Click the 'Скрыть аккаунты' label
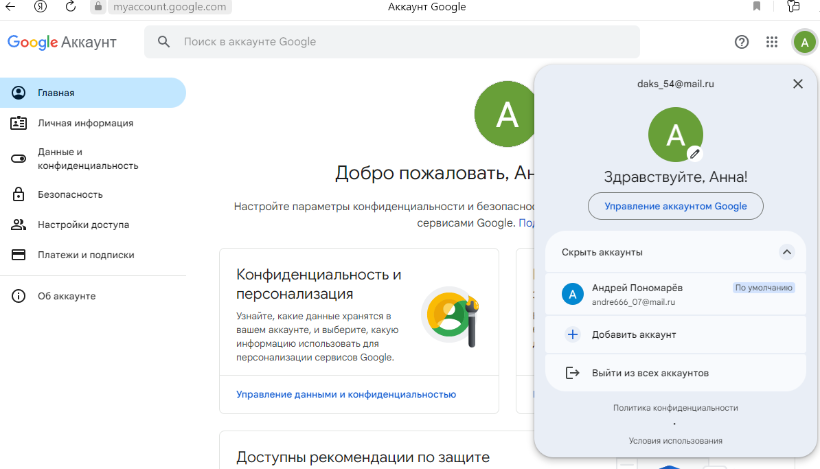This screenshot has width=820, height=469. pyautogui.click(x=601, y=252)
